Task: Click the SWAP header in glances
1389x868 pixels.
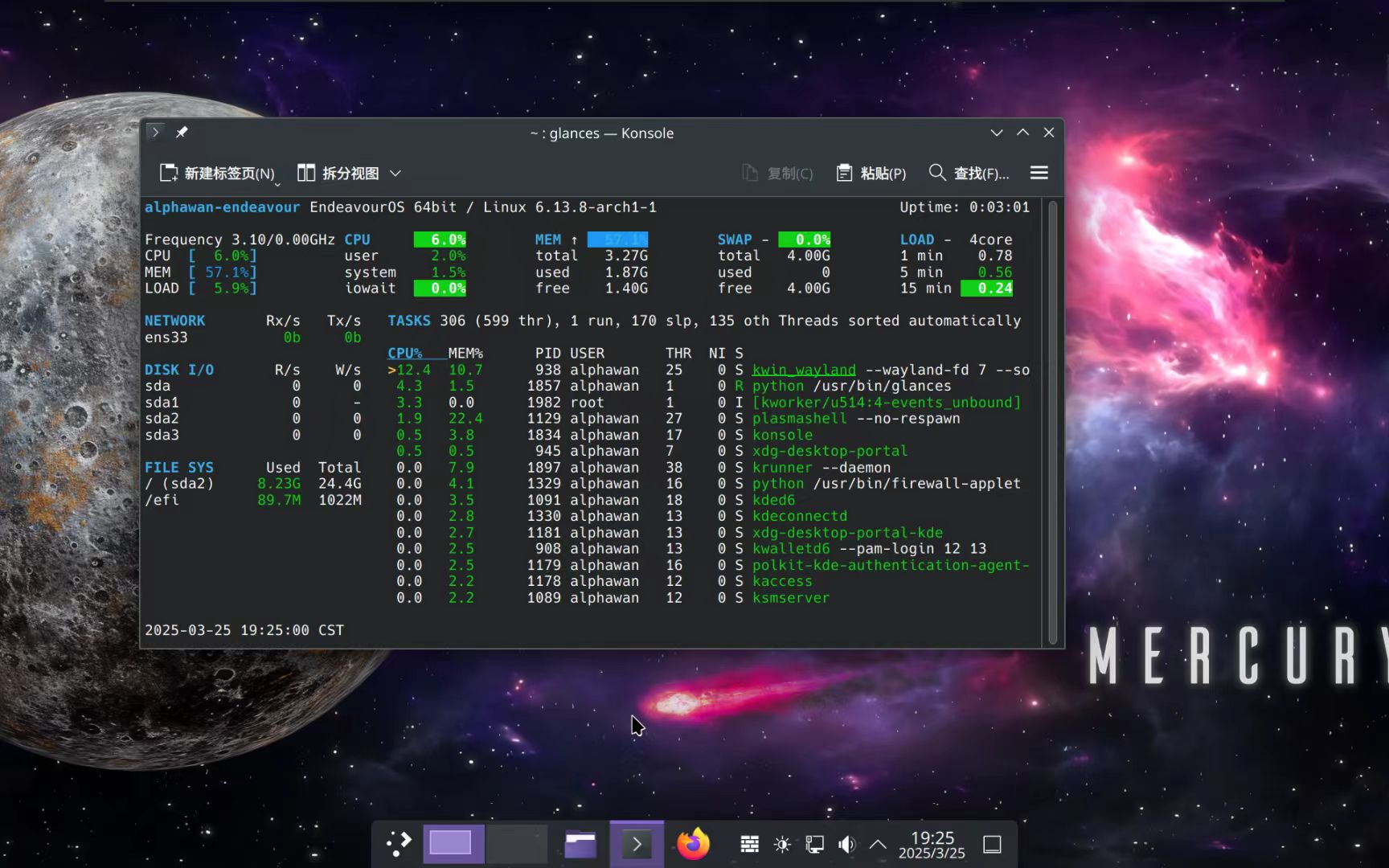Action: pos(735,240)
